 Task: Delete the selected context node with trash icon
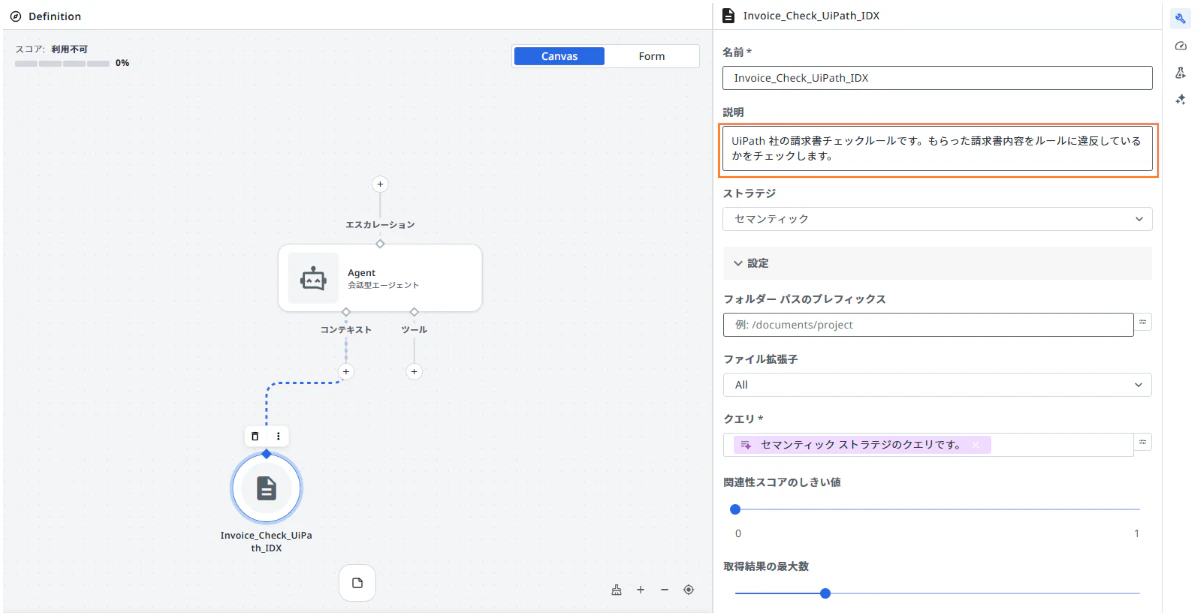[255, 436]
